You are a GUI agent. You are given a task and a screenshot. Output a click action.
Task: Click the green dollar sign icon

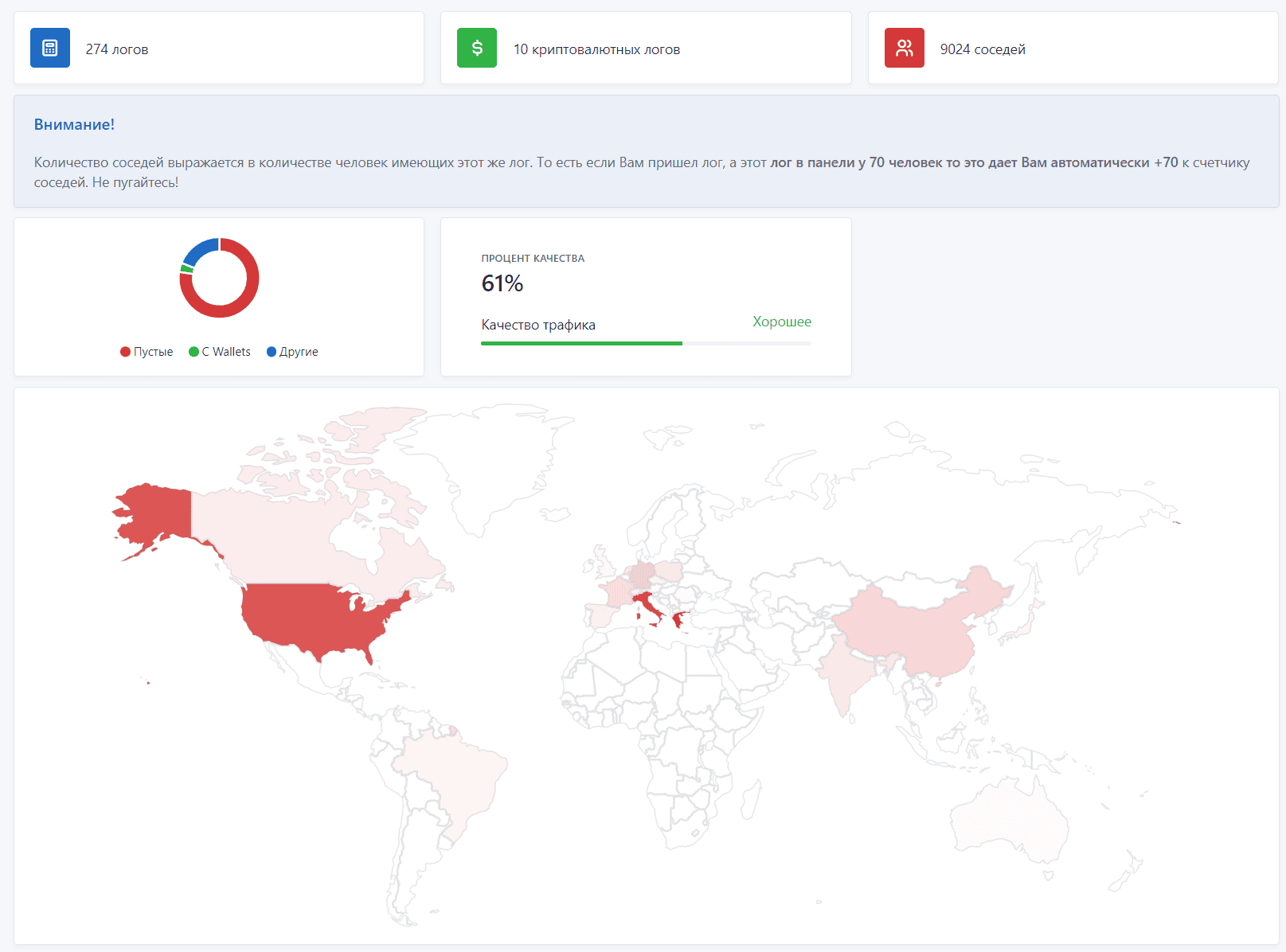[477, 48]
